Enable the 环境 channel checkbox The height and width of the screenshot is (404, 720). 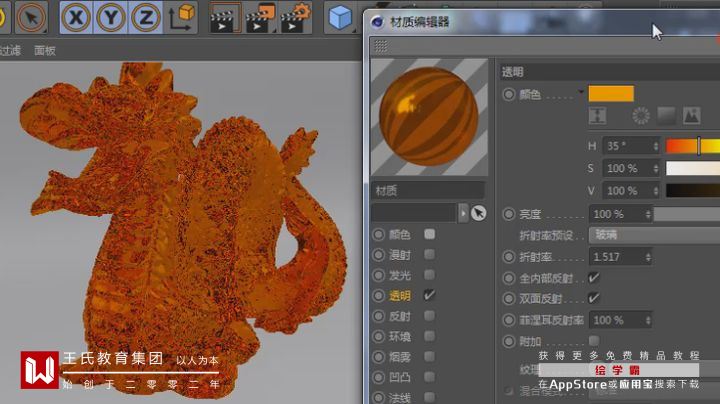click(x=430, y=336)
